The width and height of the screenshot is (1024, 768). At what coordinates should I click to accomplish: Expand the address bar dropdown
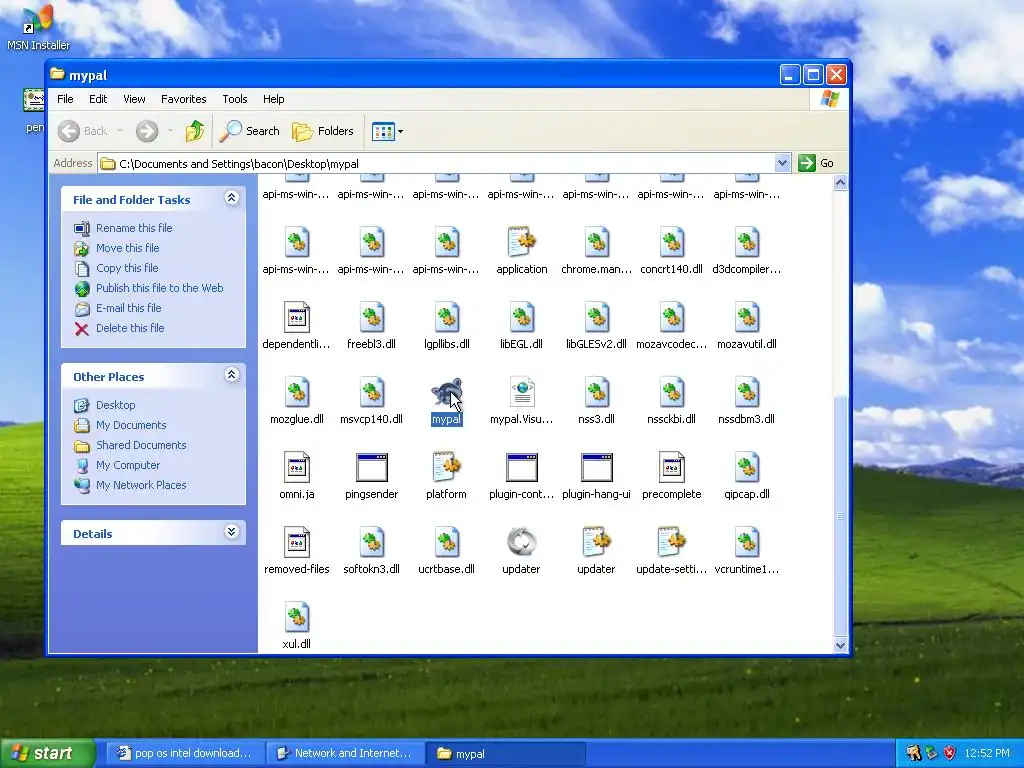pos(782,163)
